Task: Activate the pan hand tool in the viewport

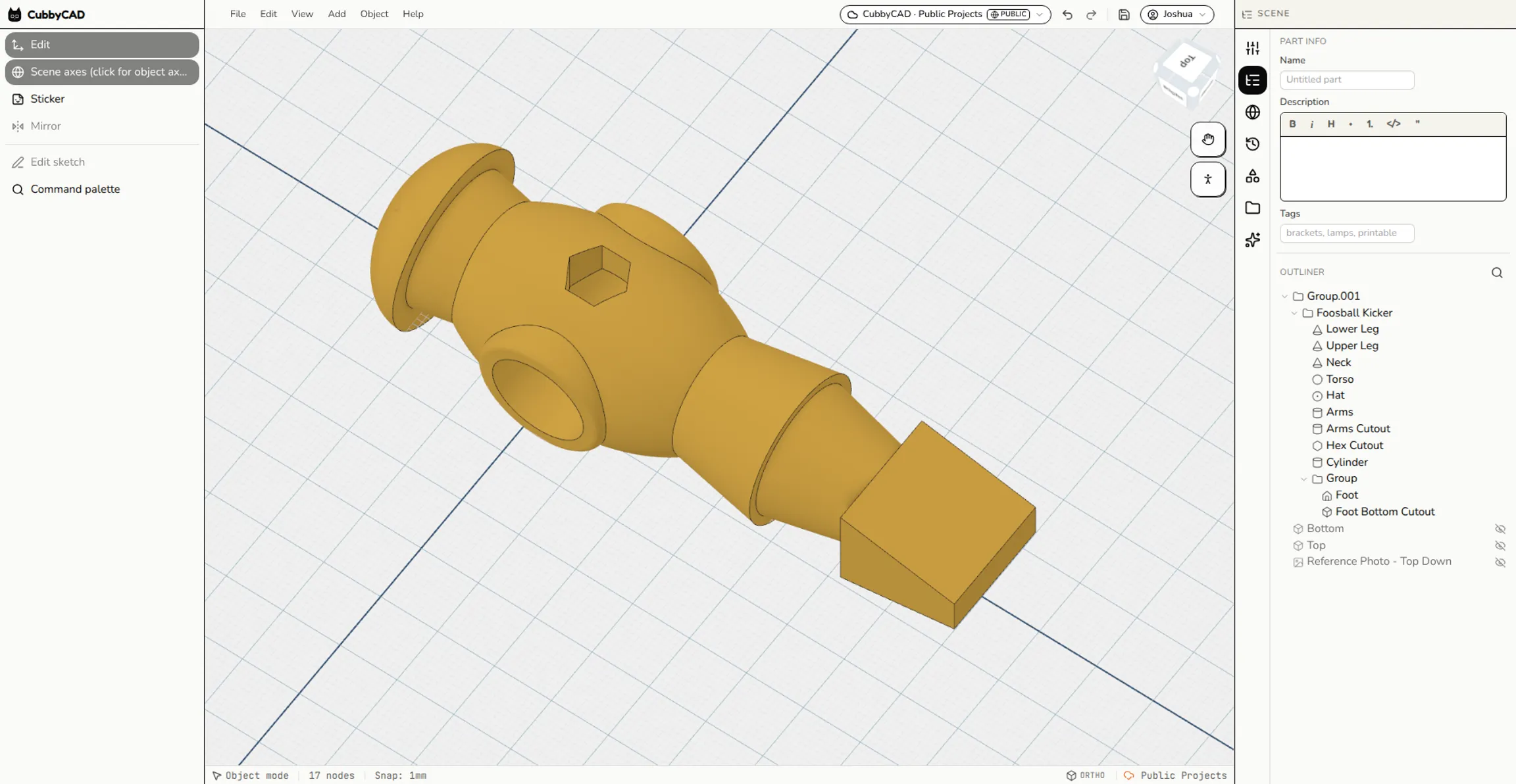Action: tap(1208, 139)
